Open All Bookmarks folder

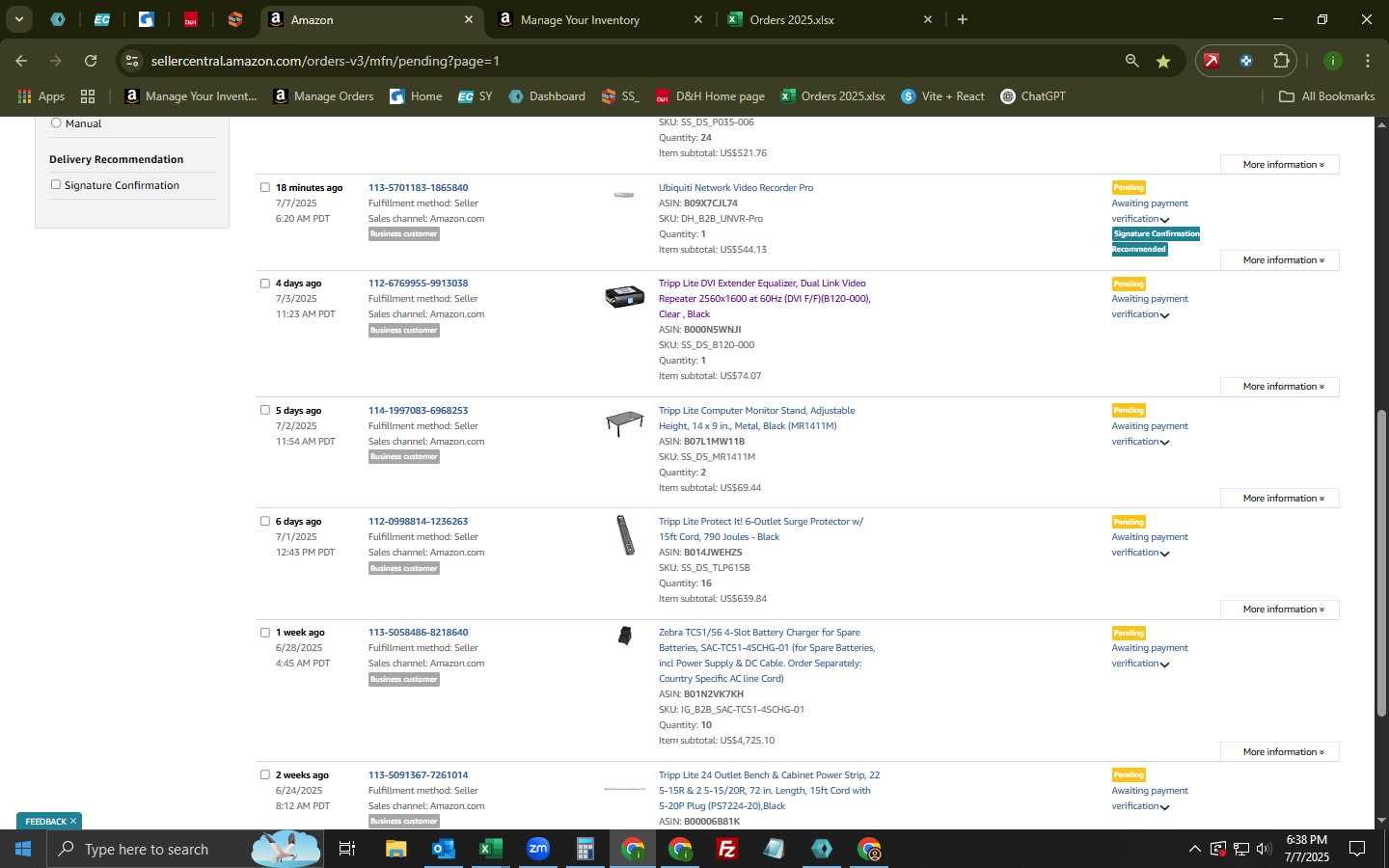1326,96
